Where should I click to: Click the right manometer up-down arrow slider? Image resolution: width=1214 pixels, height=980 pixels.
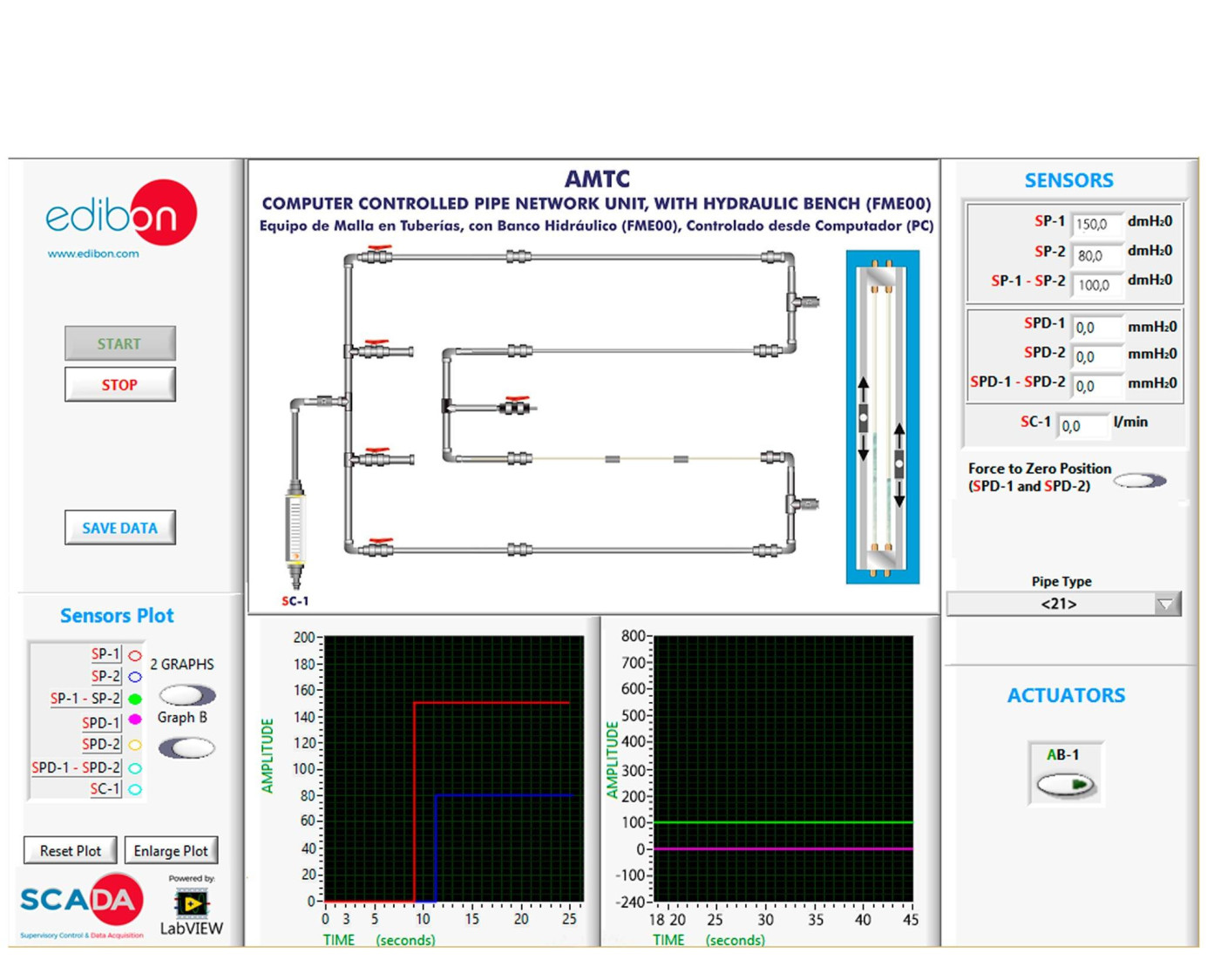coord(899,465)
